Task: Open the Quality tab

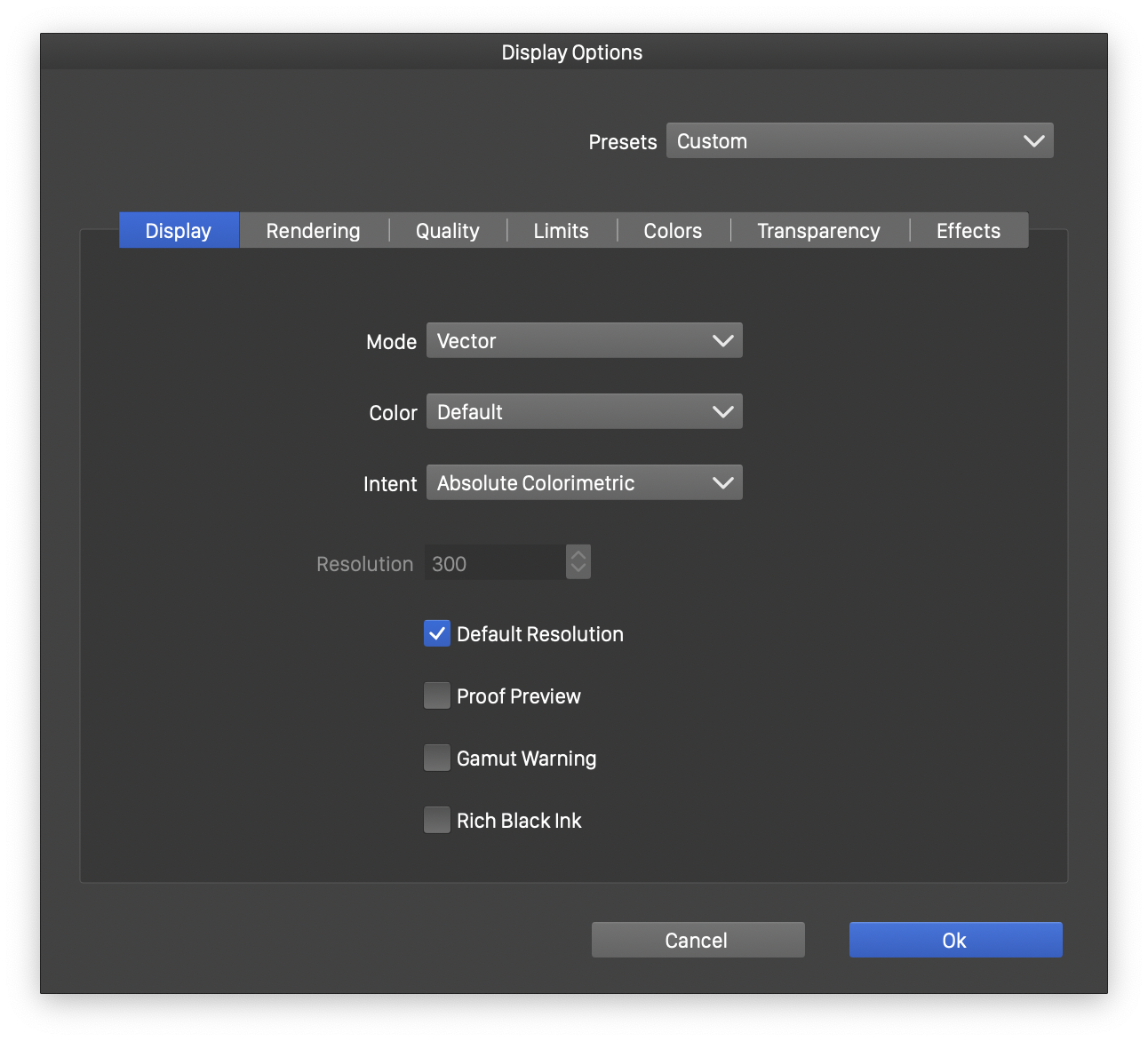Action: 447,231
